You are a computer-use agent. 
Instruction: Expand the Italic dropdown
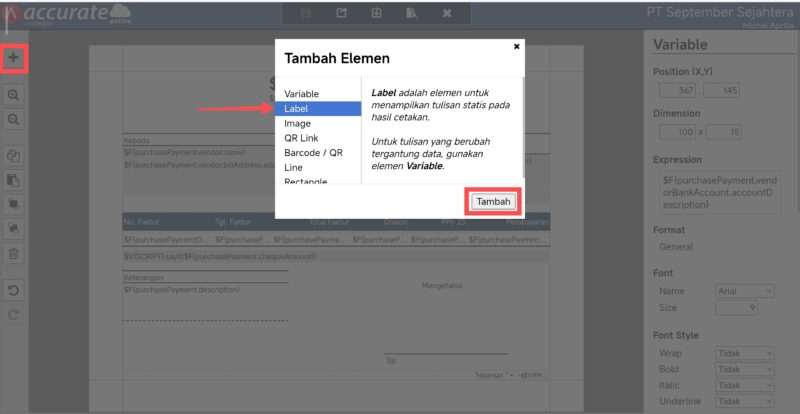click(745, 385)
